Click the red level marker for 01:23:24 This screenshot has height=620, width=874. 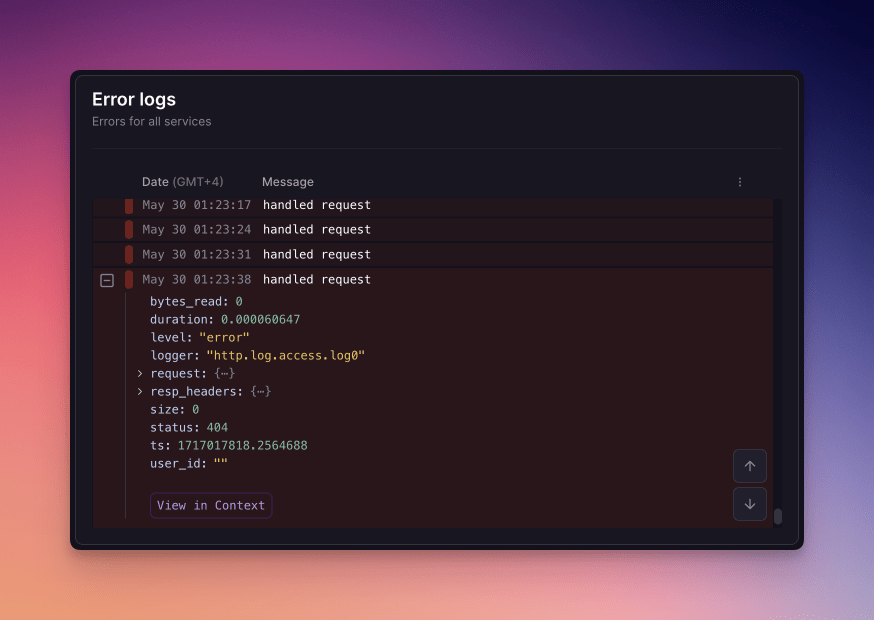(129, 230)
